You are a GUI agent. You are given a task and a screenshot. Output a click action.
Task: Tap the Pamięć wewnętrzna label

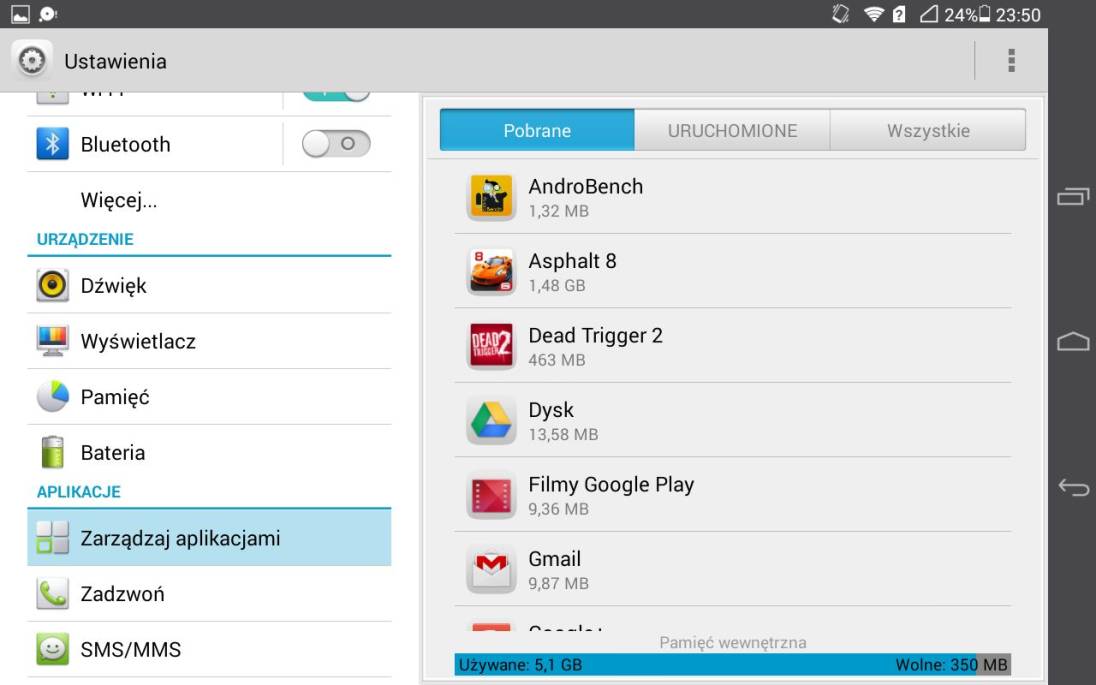coord(733,642)
